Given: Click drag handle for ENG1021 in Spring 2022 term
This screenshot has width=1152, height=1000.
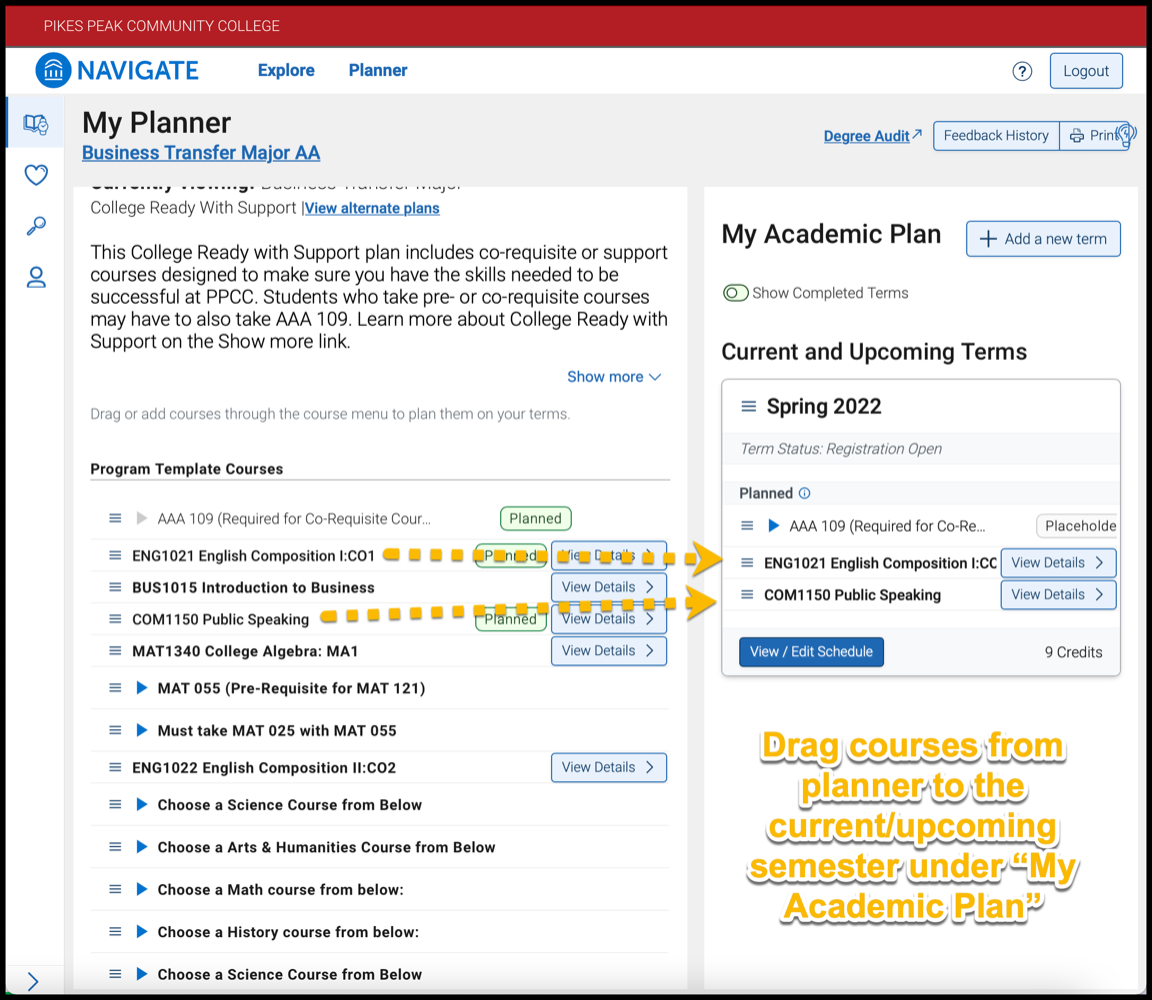Looking at the screenshot, I should [747, 563].
